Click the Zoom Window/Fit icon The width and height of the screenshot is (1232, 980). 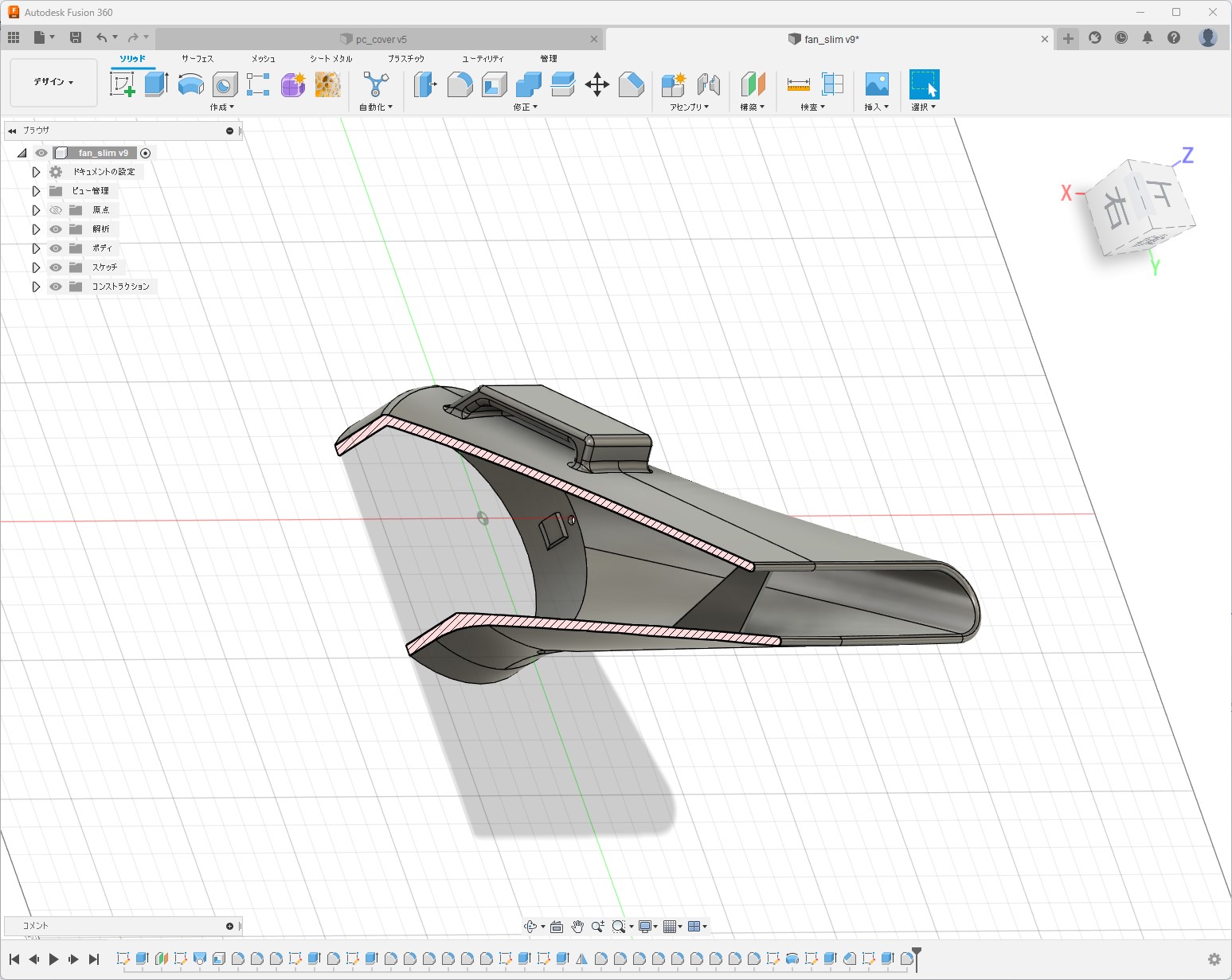pyautogui.click(x=618, y=926)
